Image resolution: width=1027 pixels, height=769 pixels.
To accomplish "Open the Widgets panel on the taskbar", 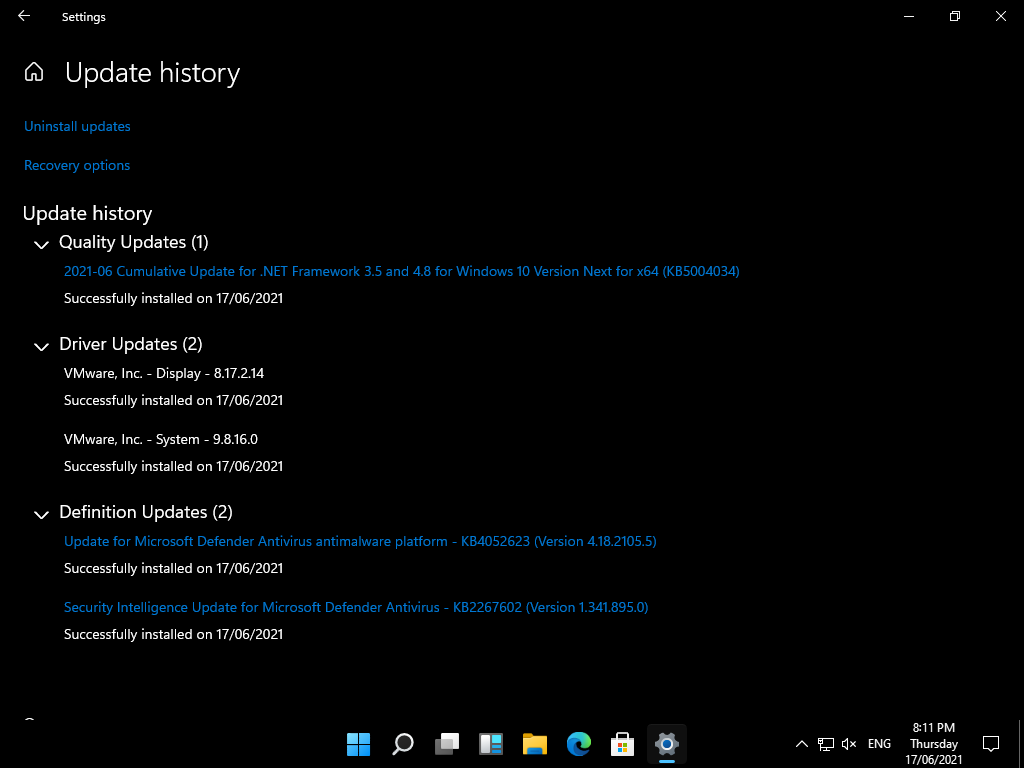I will (x=491, y=745).
